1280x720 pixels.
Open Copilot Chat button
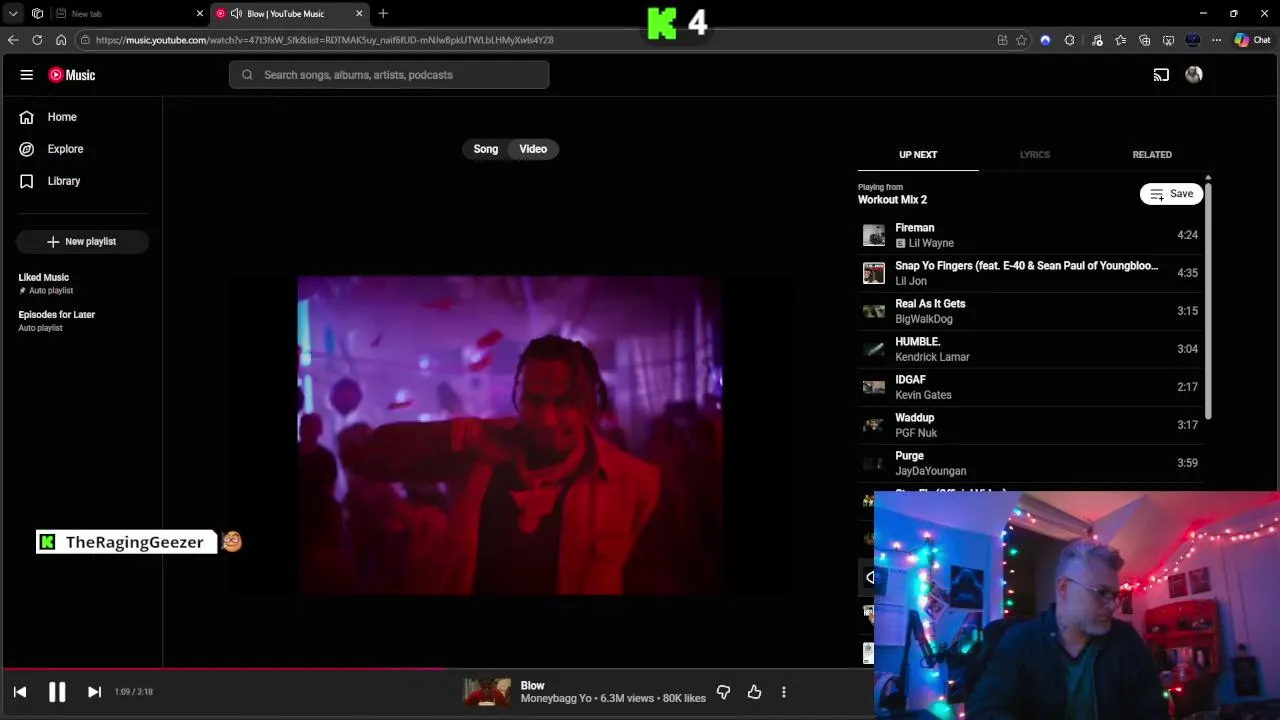1252,40
